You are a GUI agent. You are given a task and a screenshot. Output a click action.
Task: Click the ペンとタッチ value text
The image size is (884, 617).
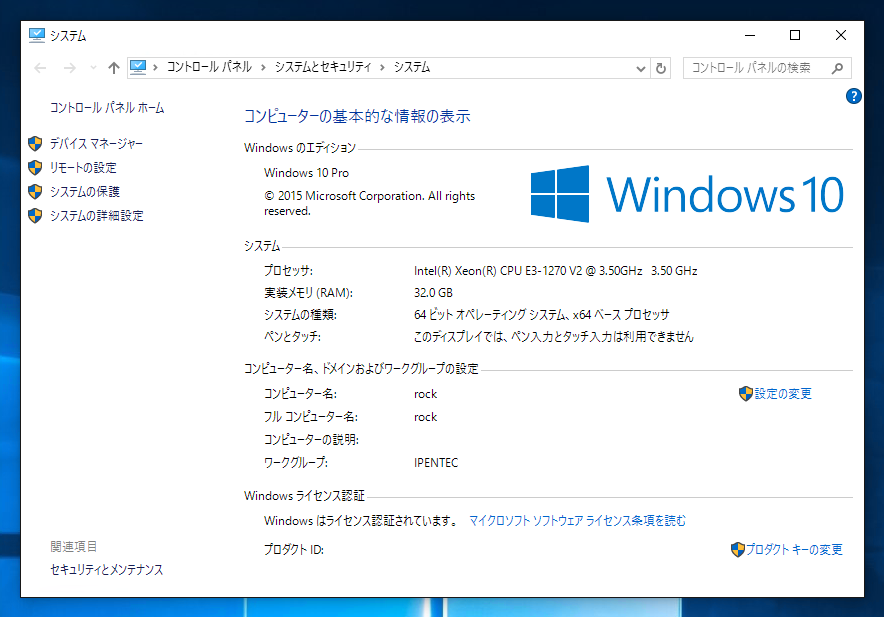tap(554, 337)
